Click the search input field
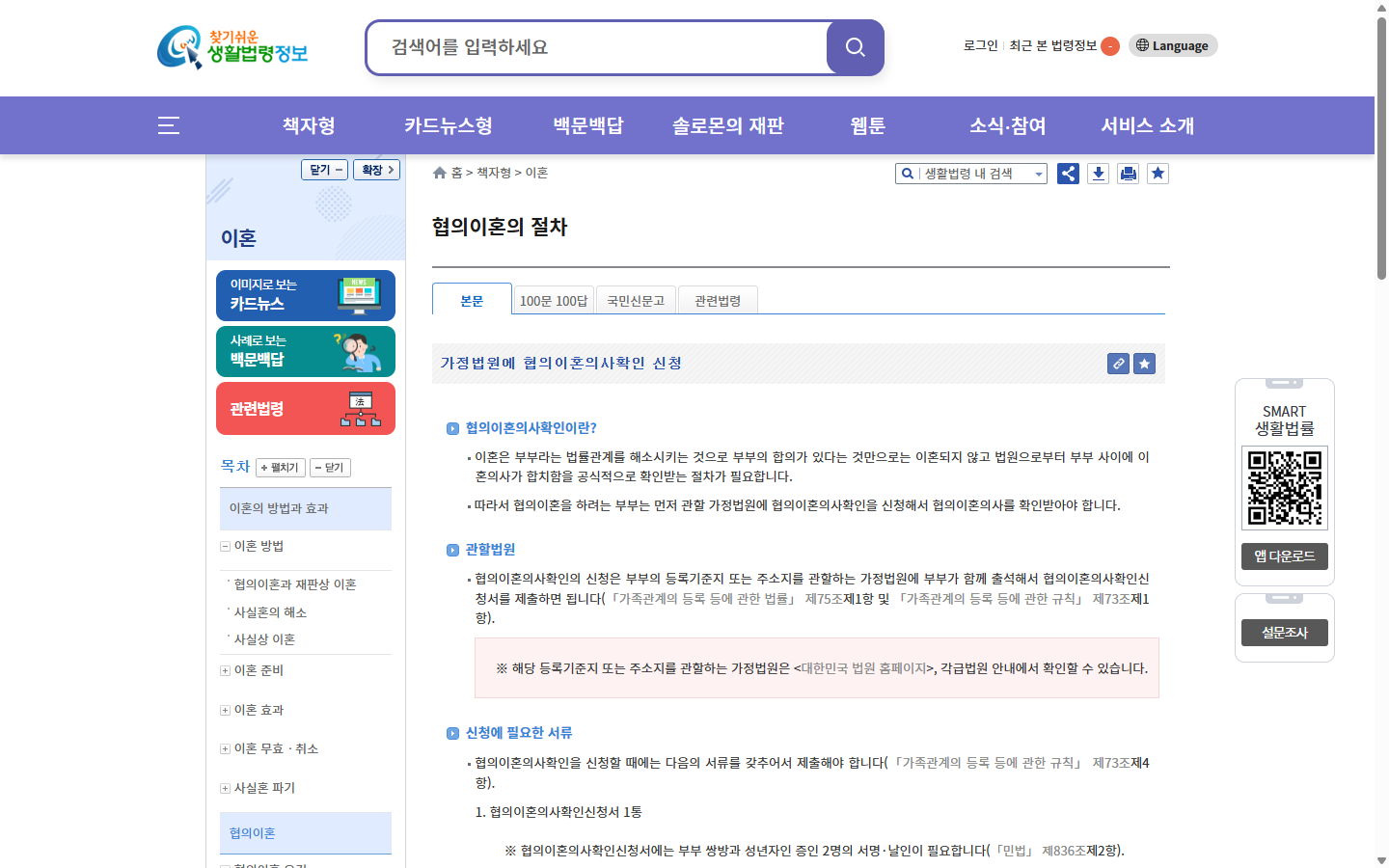The width and height of the screenshot is (1389, 868). click(598, 47)
